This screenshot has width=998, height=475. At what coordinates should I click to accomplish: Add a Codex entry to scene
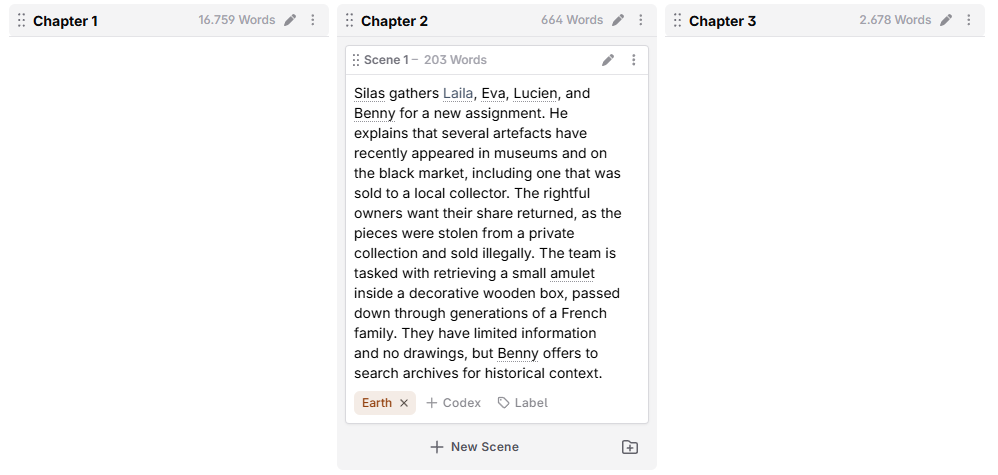[x=453, y=403]
